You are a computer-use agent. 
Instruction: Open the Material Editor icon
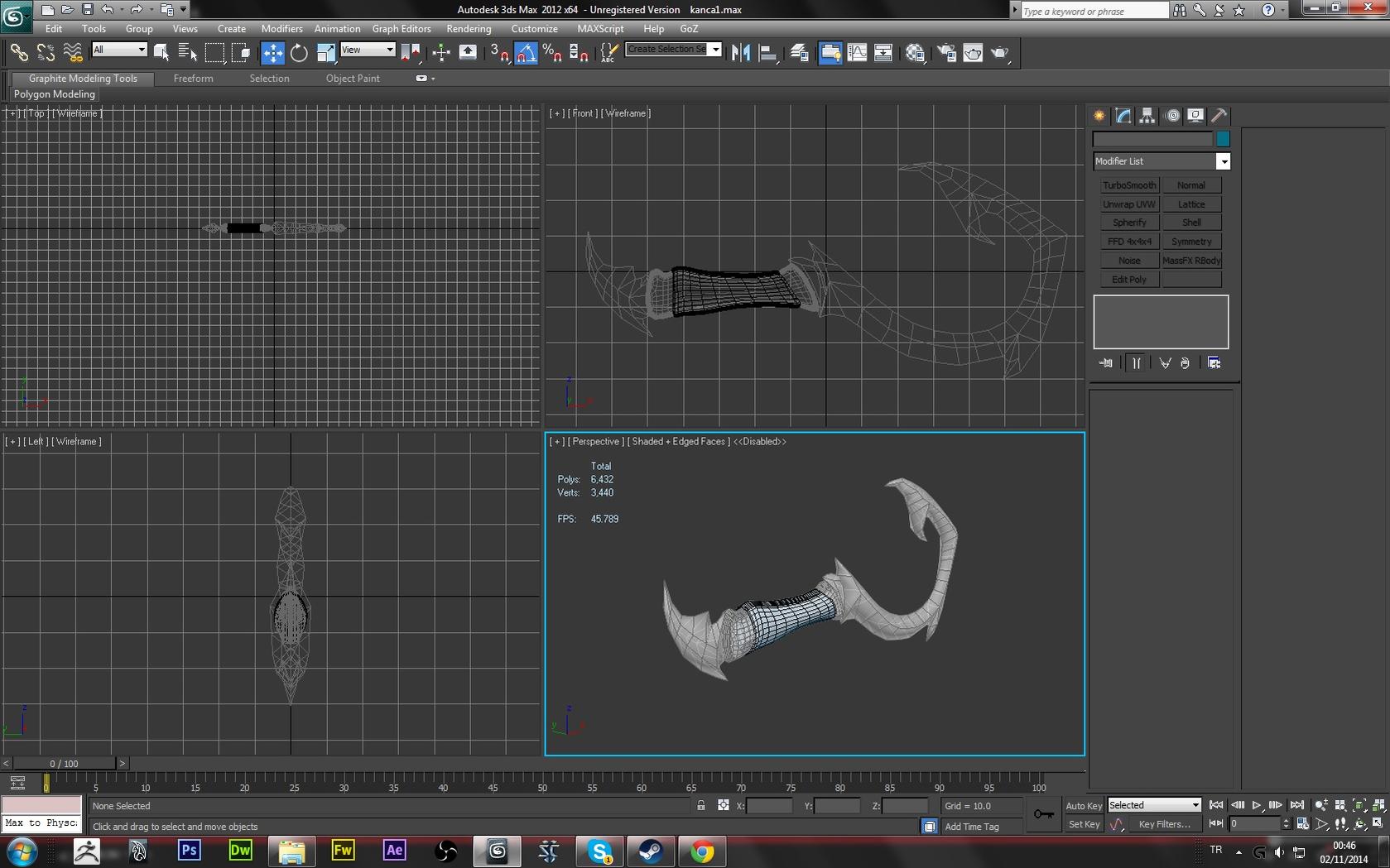915,53
